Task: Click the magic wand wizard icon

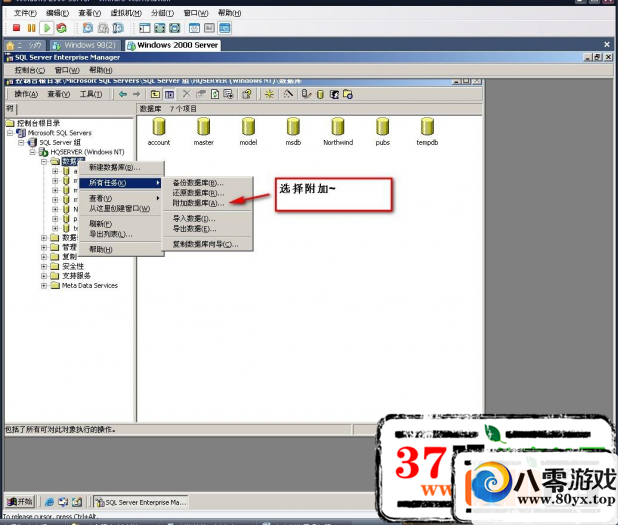Action: point(288,94)
